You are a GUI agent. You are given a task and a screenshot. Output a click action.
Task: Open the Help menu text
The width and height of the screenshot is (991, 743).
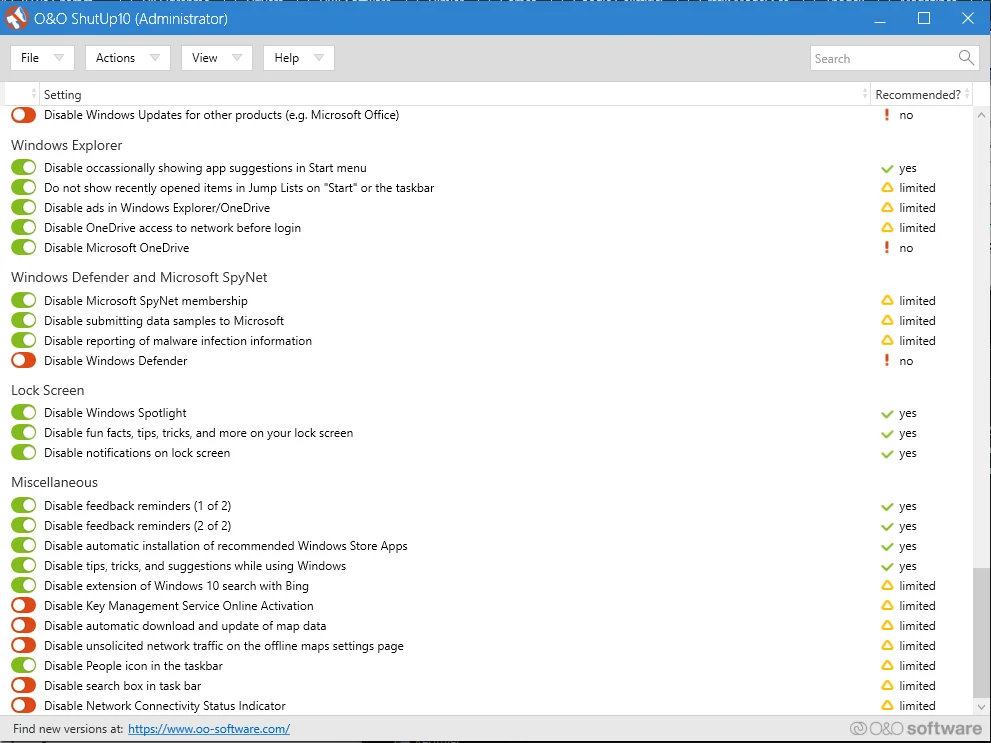pyautogui.click(x=286, y=57)
